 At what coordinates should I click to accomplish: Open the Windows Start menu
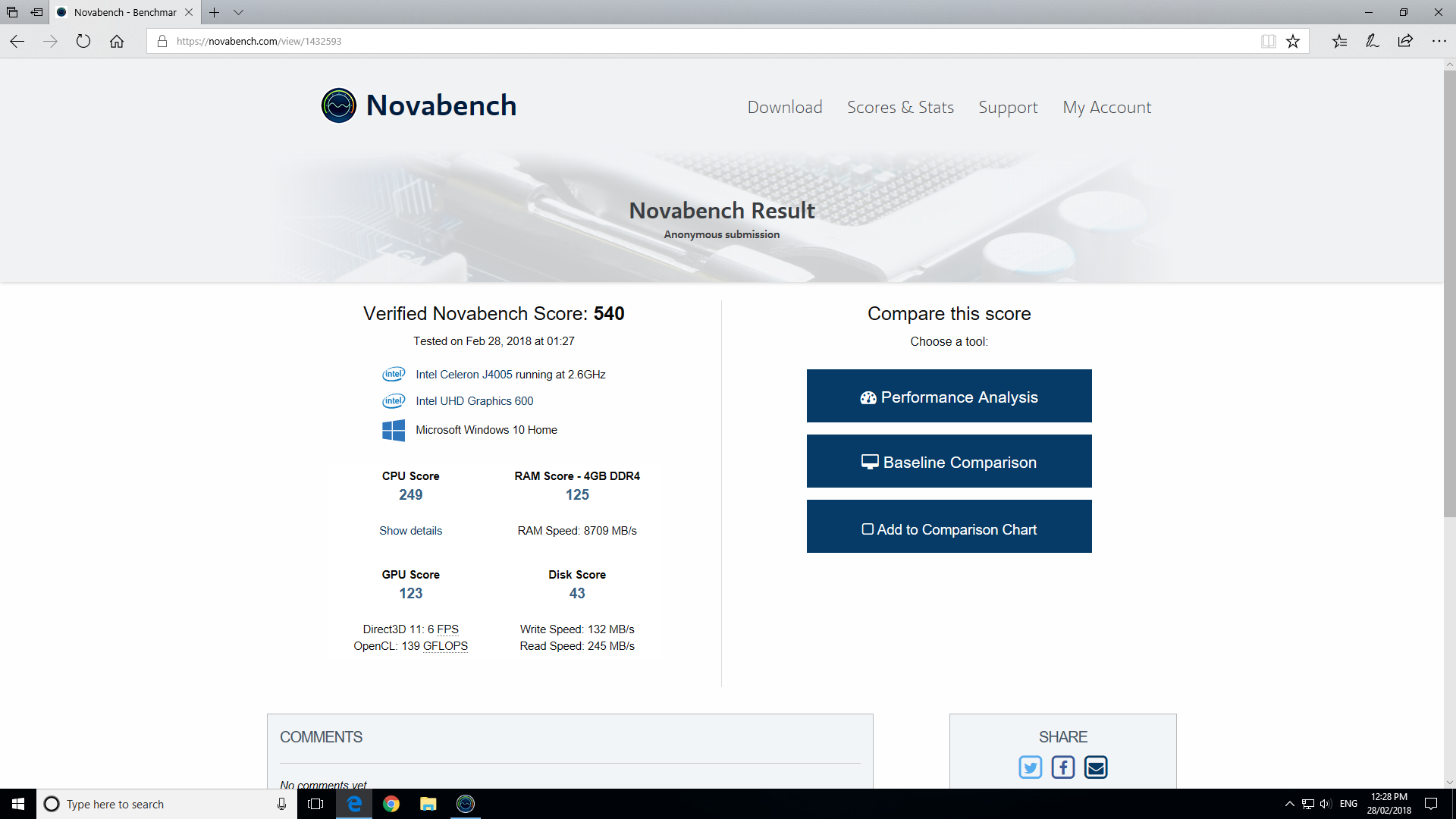pyautogui.click(x=18, y=804)
